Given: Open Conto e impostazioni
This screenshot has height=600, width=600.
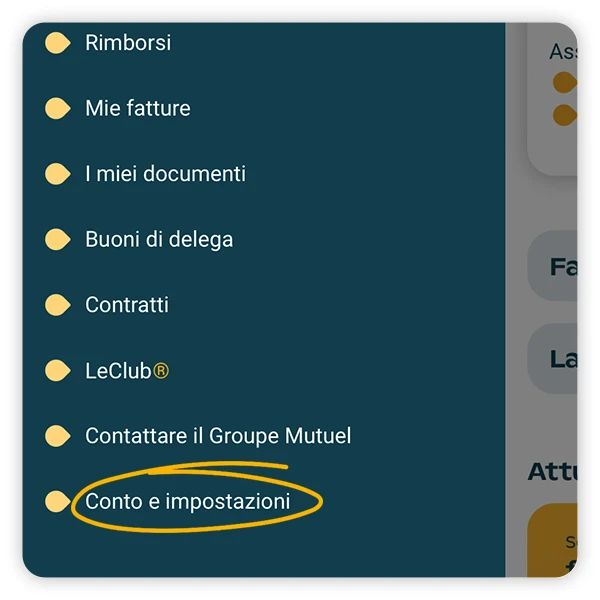Looking at the screenshot, I should pyautogui.click(x=188, y=501).
